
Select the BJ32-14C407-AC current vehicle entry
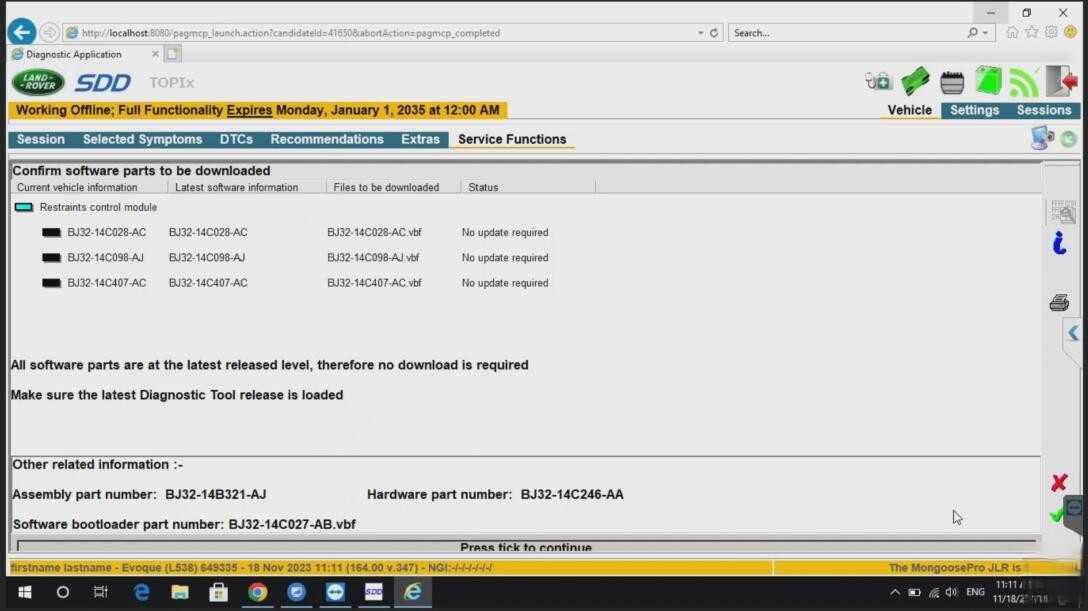[106, 283]
